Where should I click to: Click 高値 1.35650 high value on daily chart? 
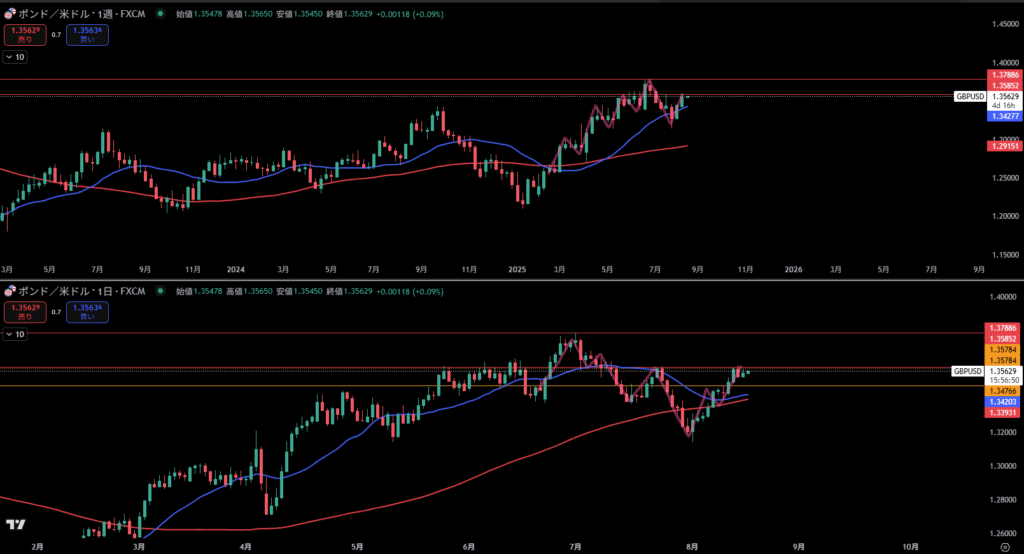[249, 291]
